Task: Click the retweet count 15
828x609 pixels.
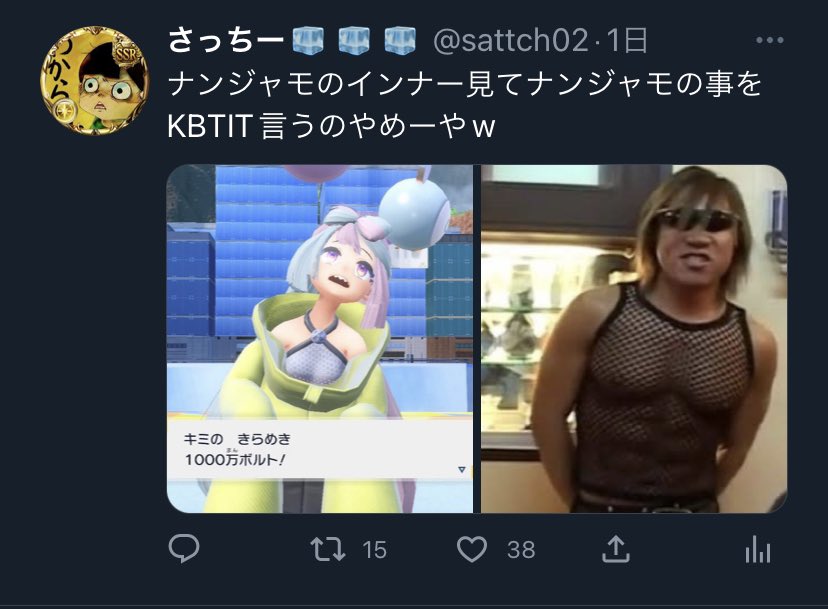Action: [x=374, y=550]
